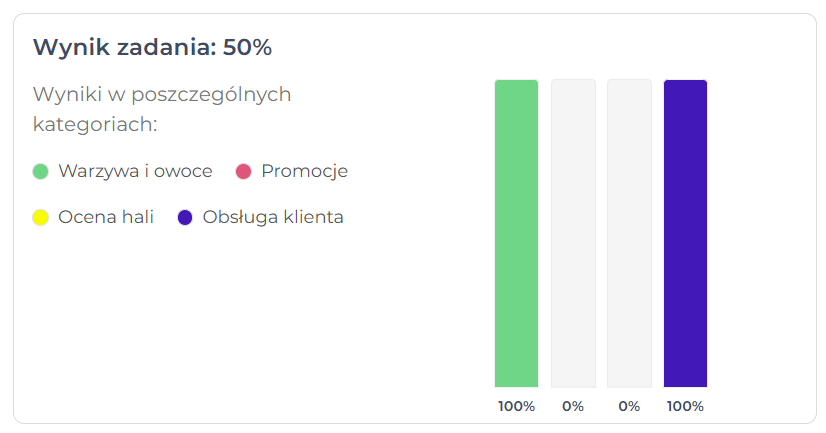Select the green Warzywa i owoce bar
This screenshot has height=433, width=826.
516,233
